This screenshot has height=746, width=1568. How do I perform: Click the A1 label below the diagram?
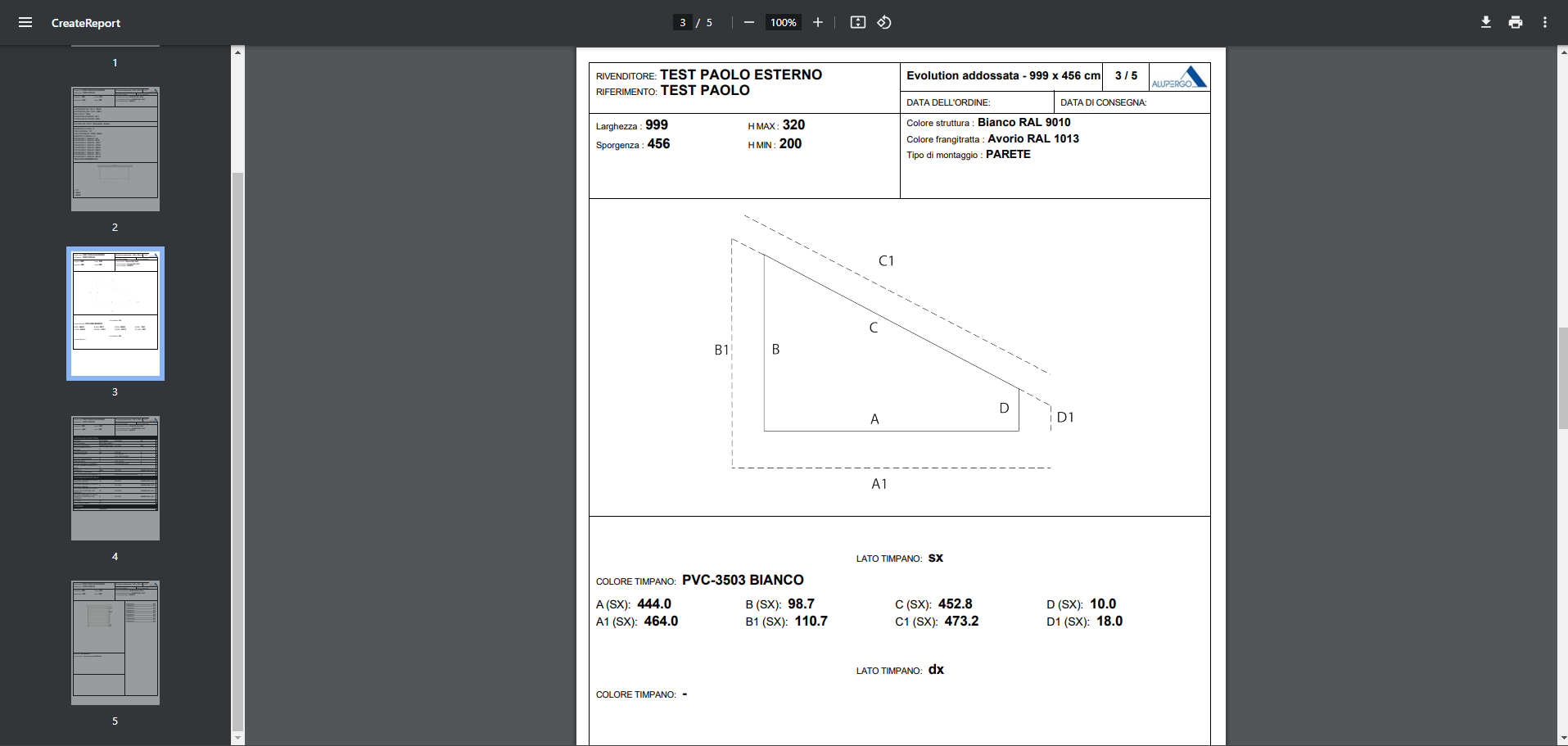879,484
